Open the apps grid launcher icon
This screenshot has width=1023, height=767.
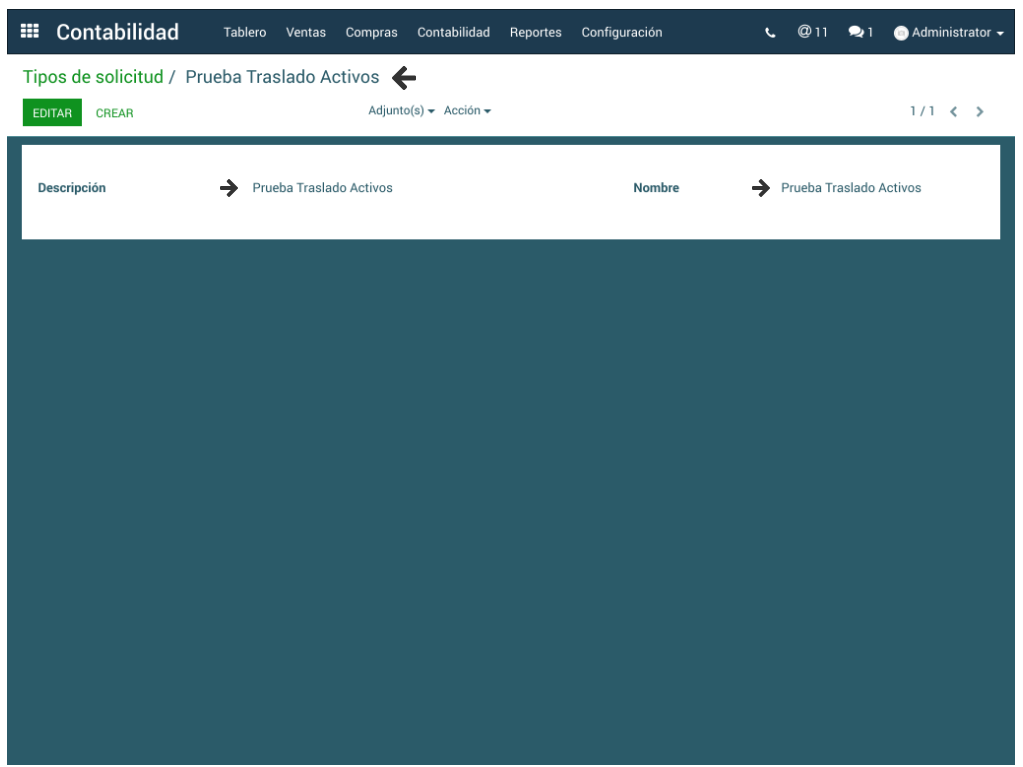pyautogui.click(x=30, y=32)
